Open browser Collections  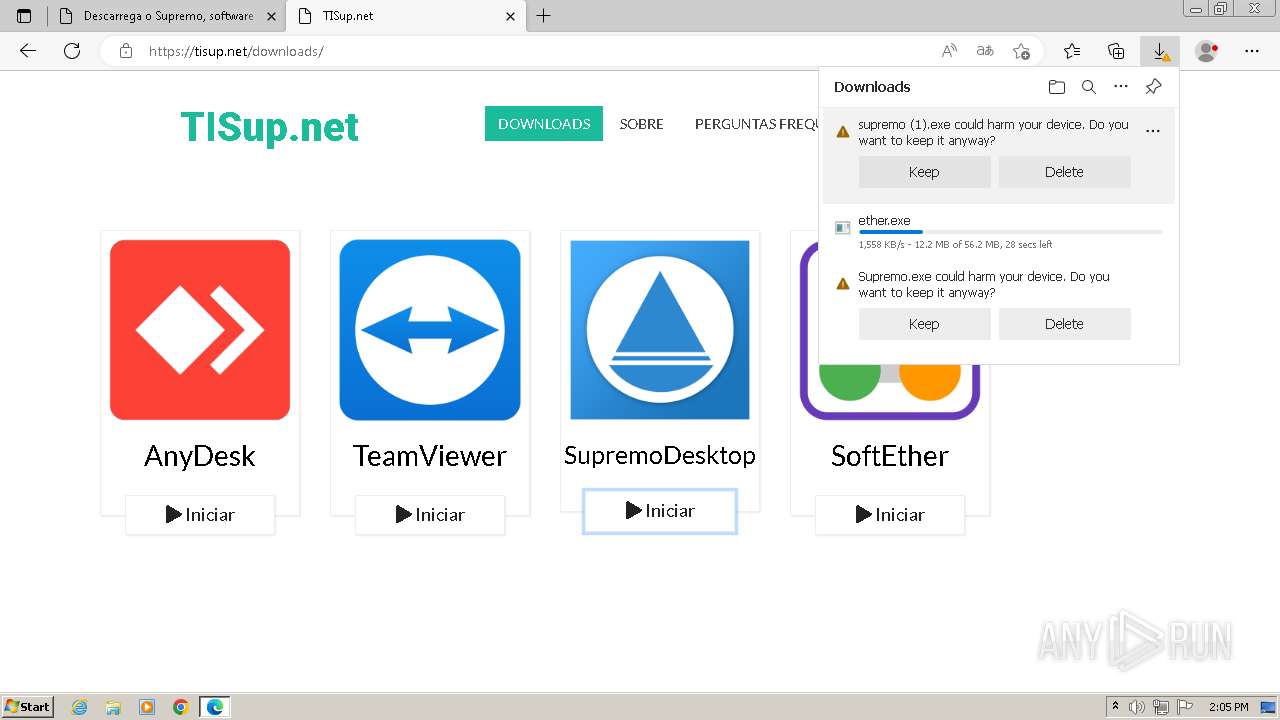click(1116, 51)
